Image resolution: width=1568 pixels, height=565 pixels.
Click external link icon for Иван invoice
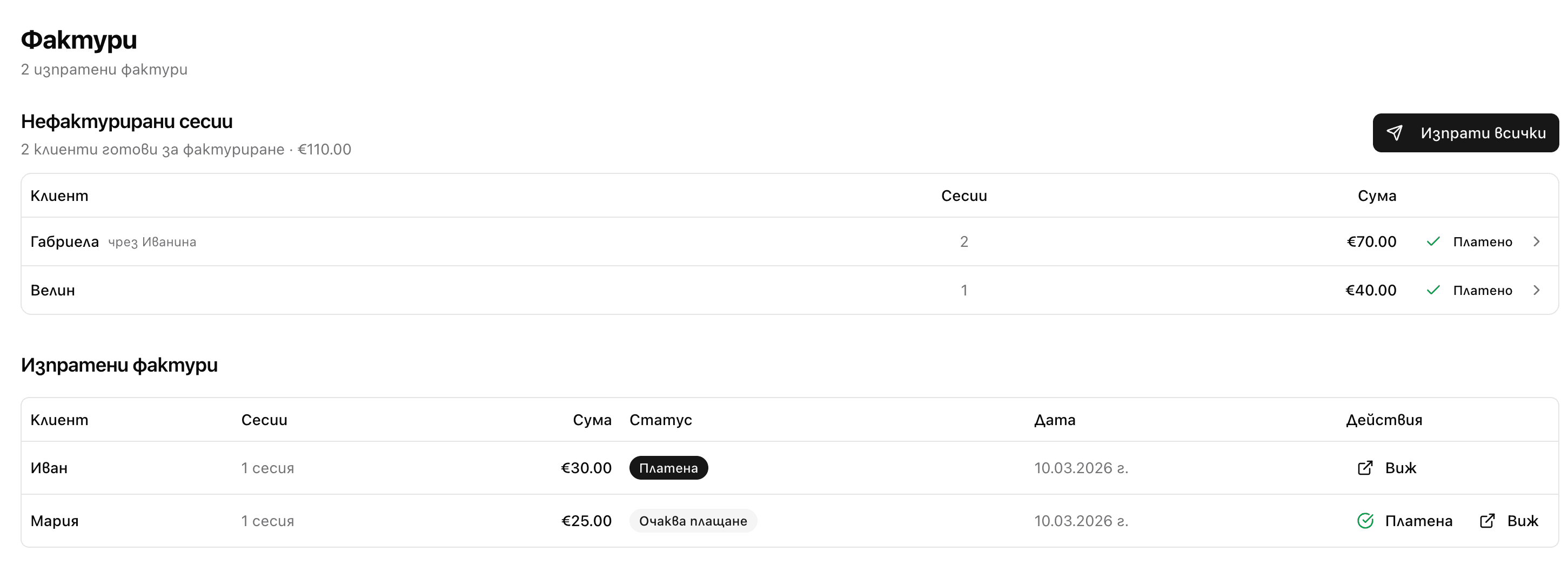click(1365, 468)
